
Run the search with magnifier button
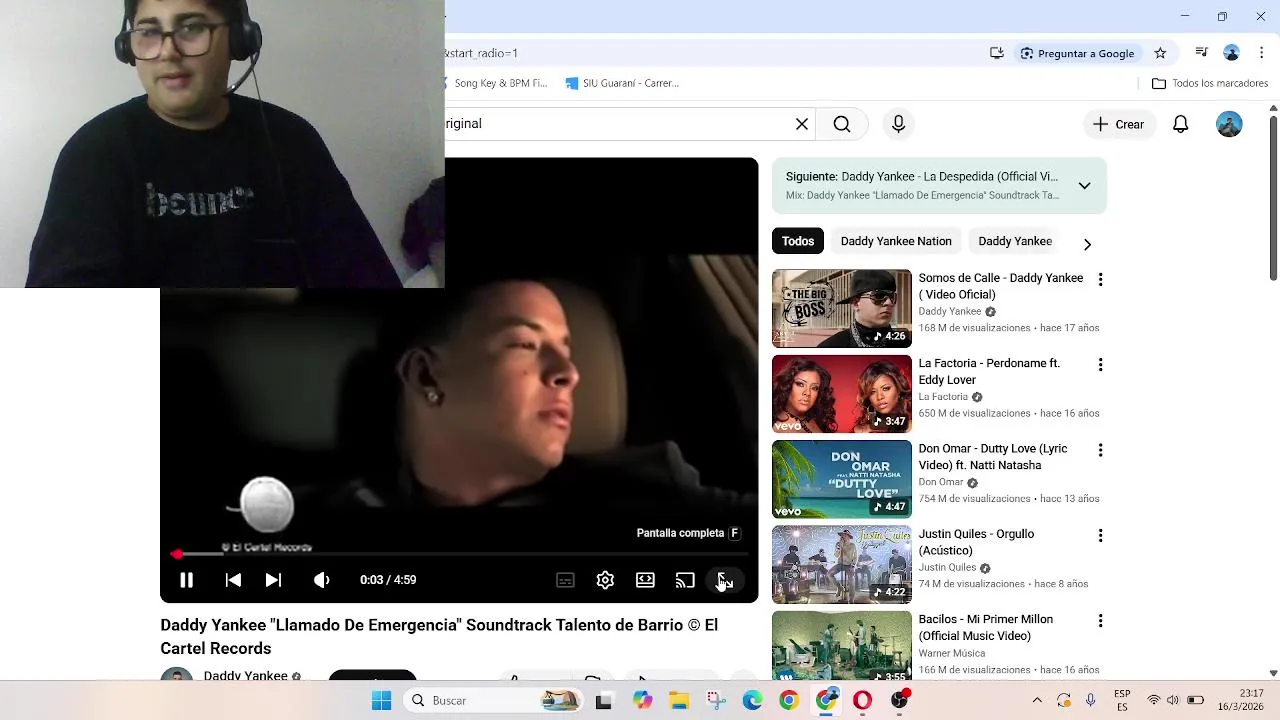[842, 124]
